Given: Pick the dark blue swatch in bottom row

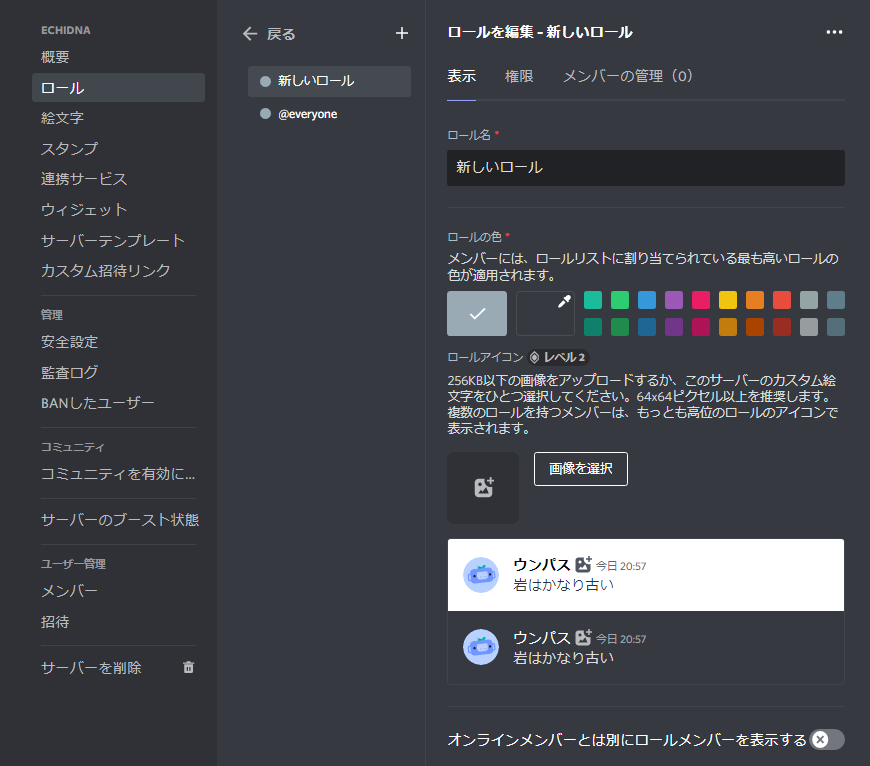Looking at the screenshot, I should [x=647, y=327].
